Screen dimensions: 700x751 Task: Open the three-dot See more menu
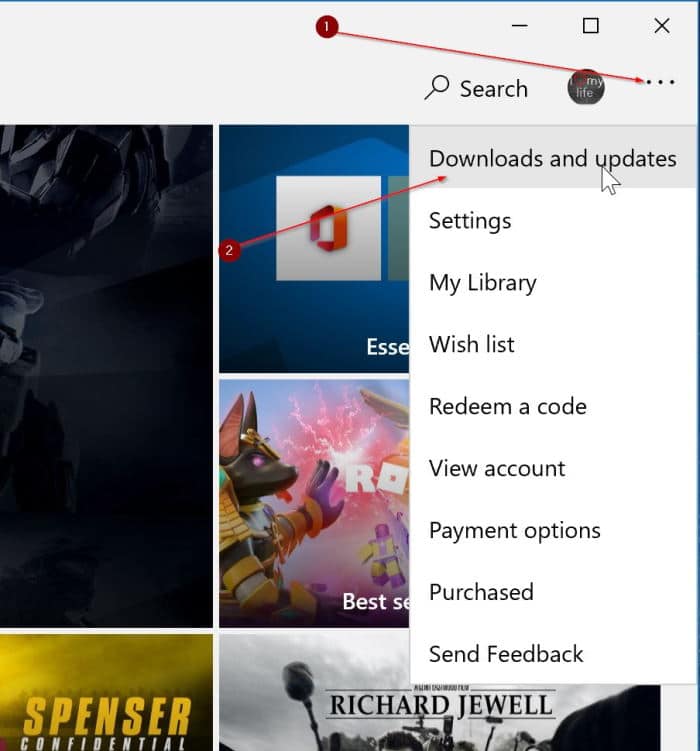click(660, 82)
